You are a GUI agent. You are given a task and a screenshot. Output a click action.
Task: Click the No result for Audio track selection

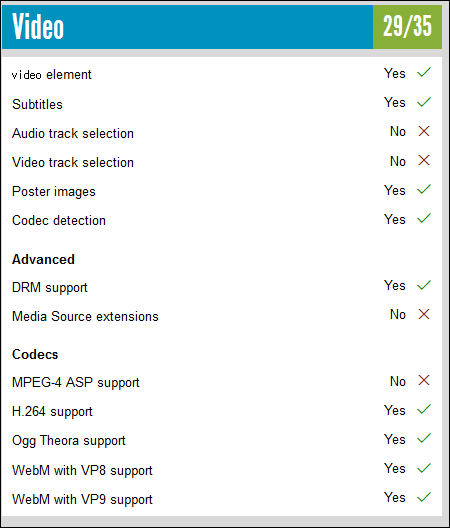[397, 131]
